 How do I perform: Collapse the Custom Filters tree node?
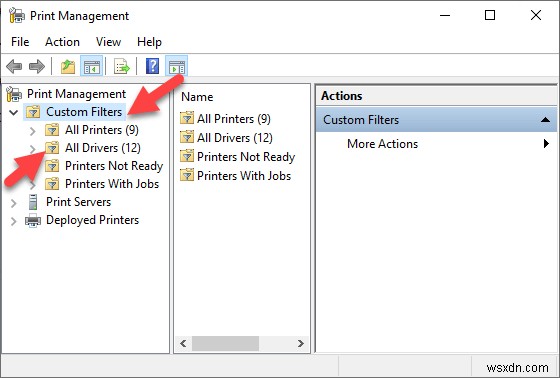(14, 113)
